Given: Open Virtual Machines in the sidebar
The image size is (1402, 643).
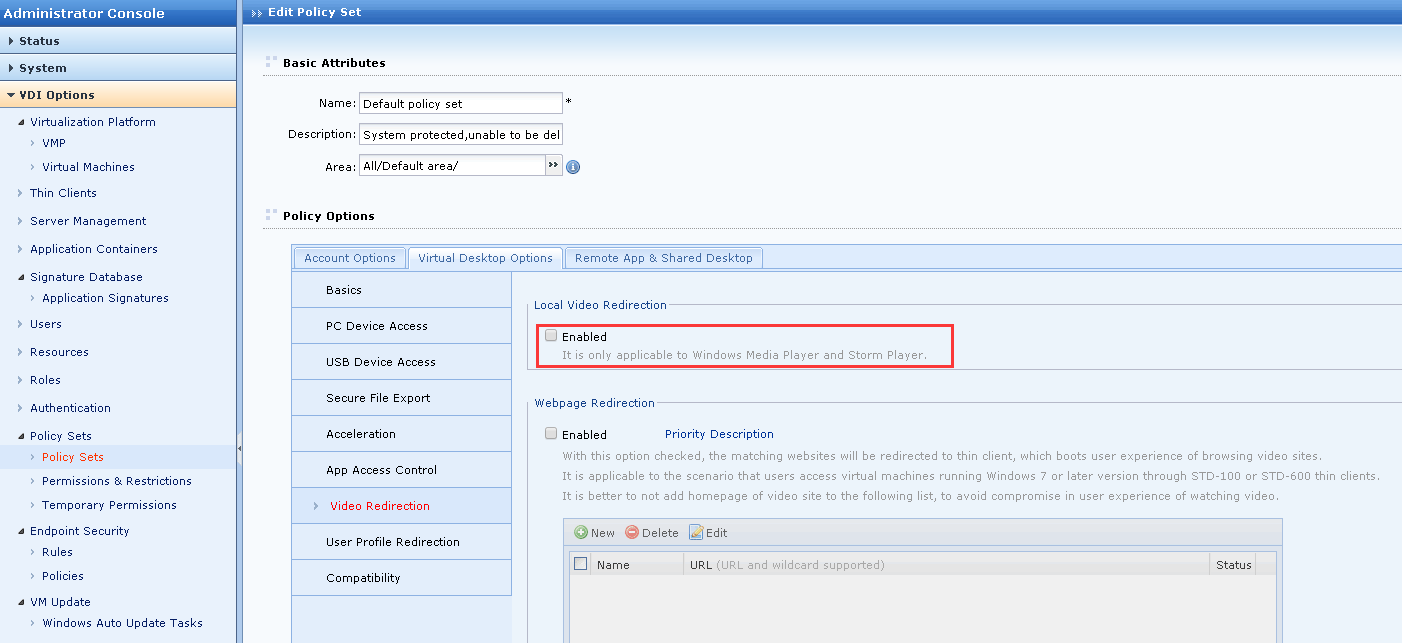Looking at the screenshot, I should [x=88, y=167].
